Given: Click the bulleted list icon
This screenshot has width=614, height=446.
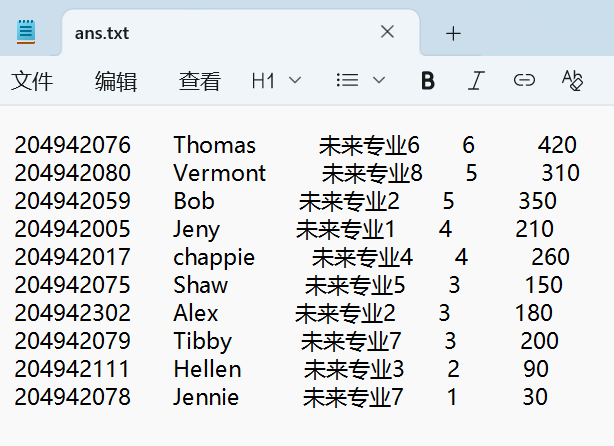Looking at the screenshot, I should (347, 81).
